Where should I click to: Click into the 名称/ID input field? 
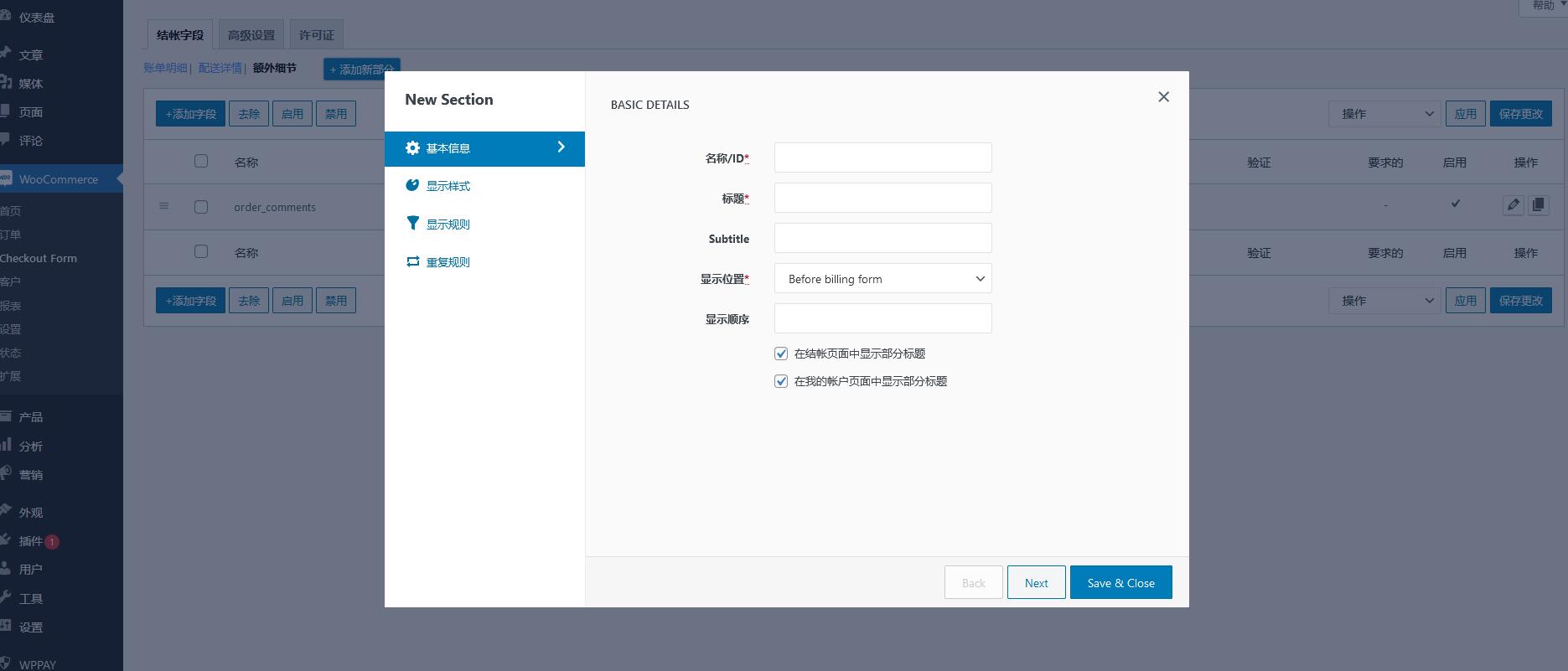pos(882,157)
